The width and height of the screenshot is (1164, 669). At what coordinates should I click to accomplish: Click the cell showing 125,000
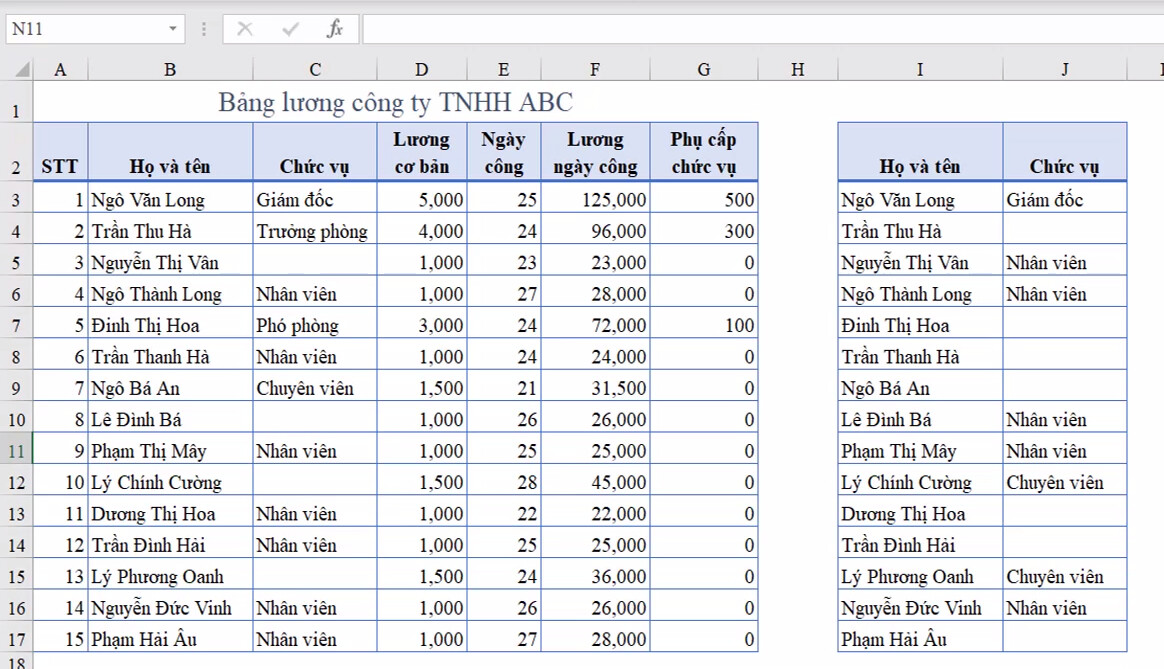tap(595, 199)
